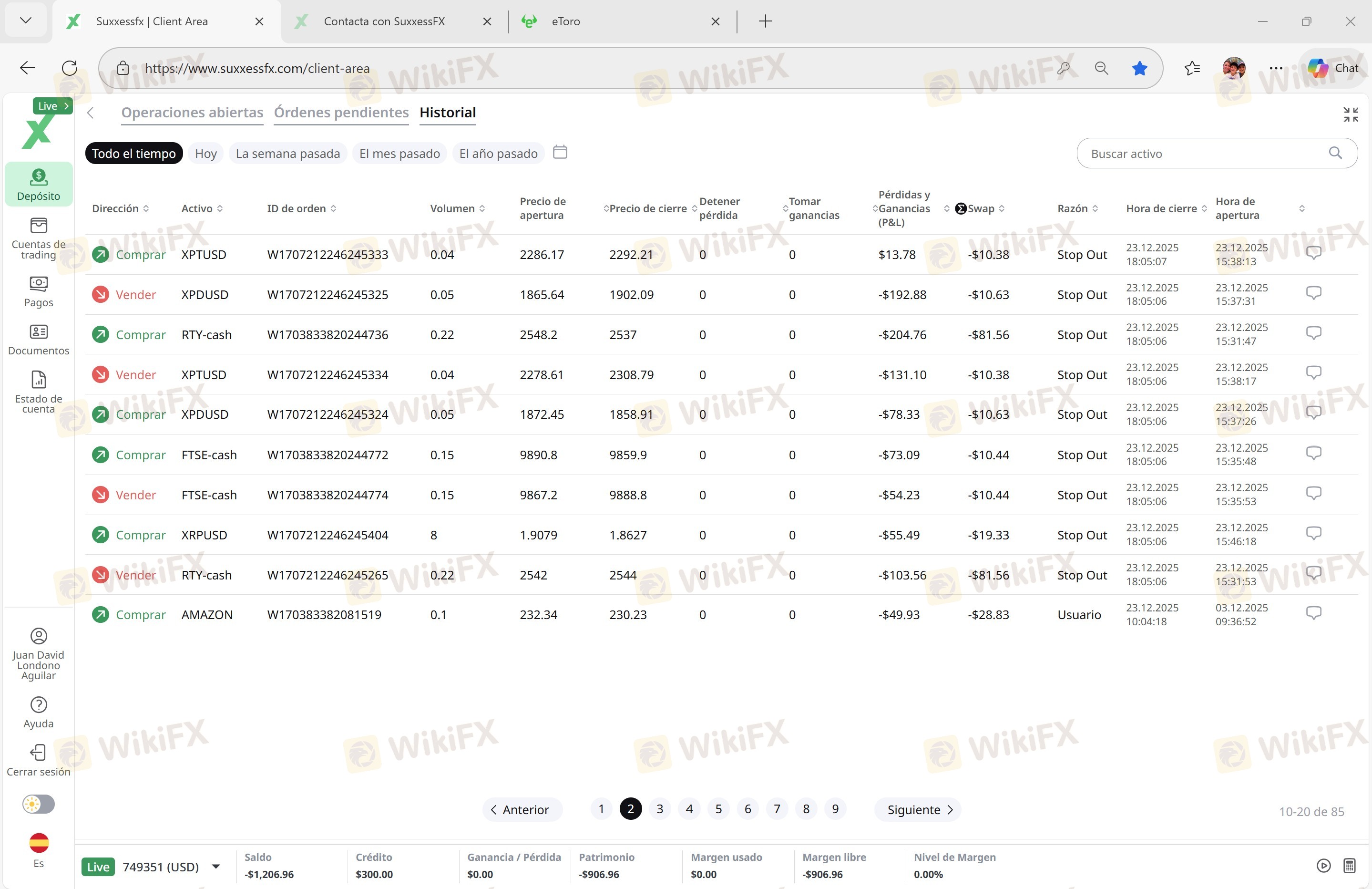The width and height of the screenshot is (1372, 889).
Task: Switch to Operaciones abiertas tab
Action: coord(192,113)
